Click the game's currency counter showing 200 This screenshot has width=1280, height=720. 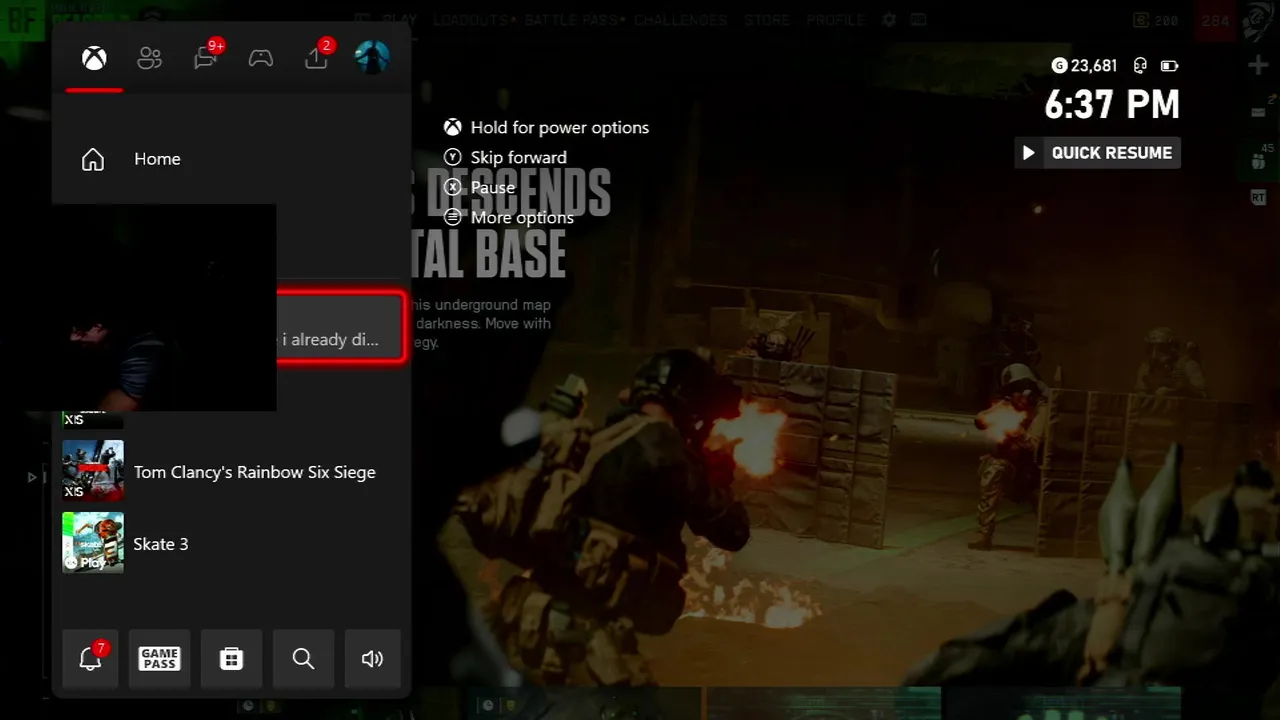(x=1157, y=20)
